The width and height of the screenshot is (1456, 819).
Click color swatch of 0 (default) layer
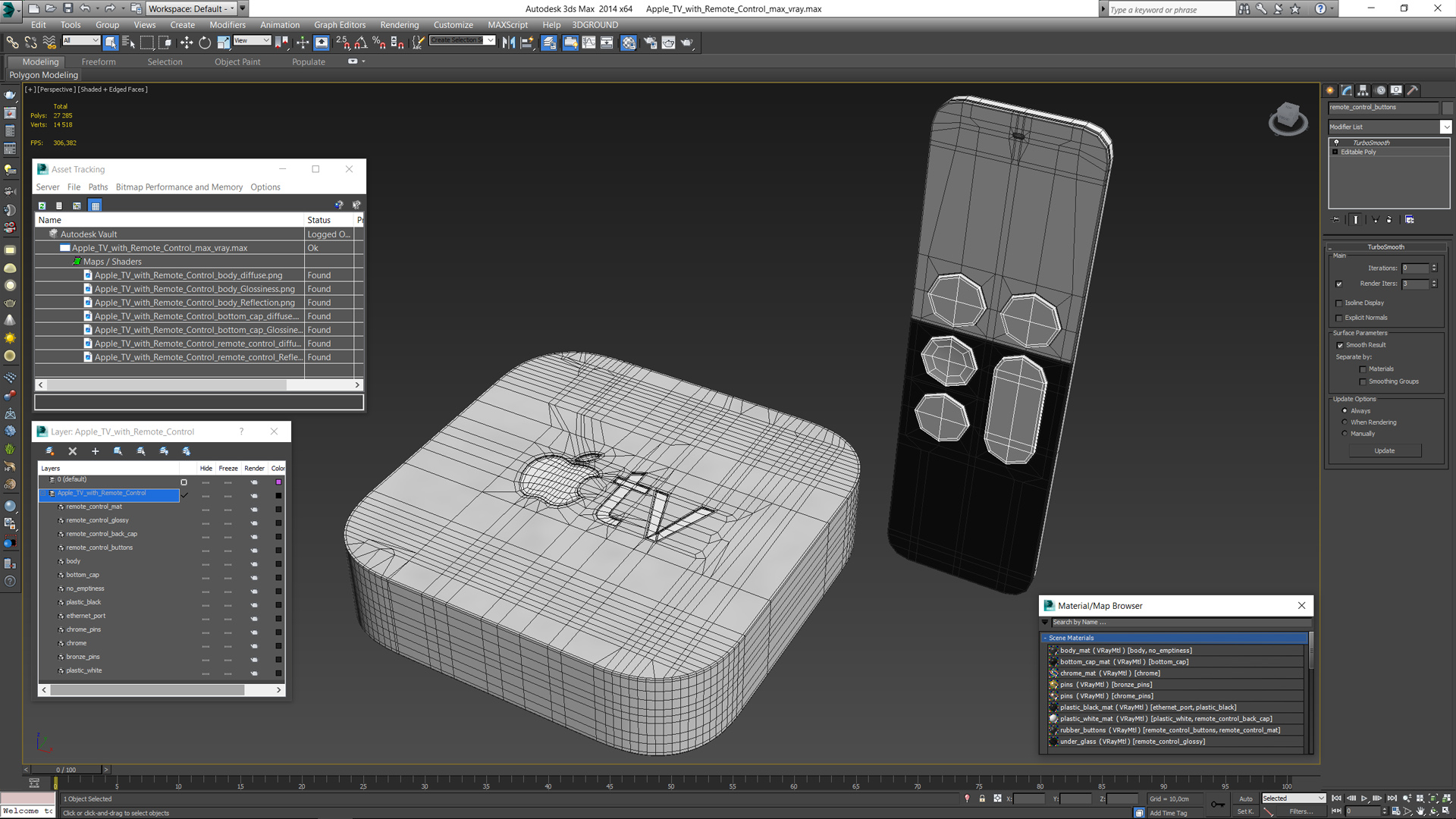point(278,482)
